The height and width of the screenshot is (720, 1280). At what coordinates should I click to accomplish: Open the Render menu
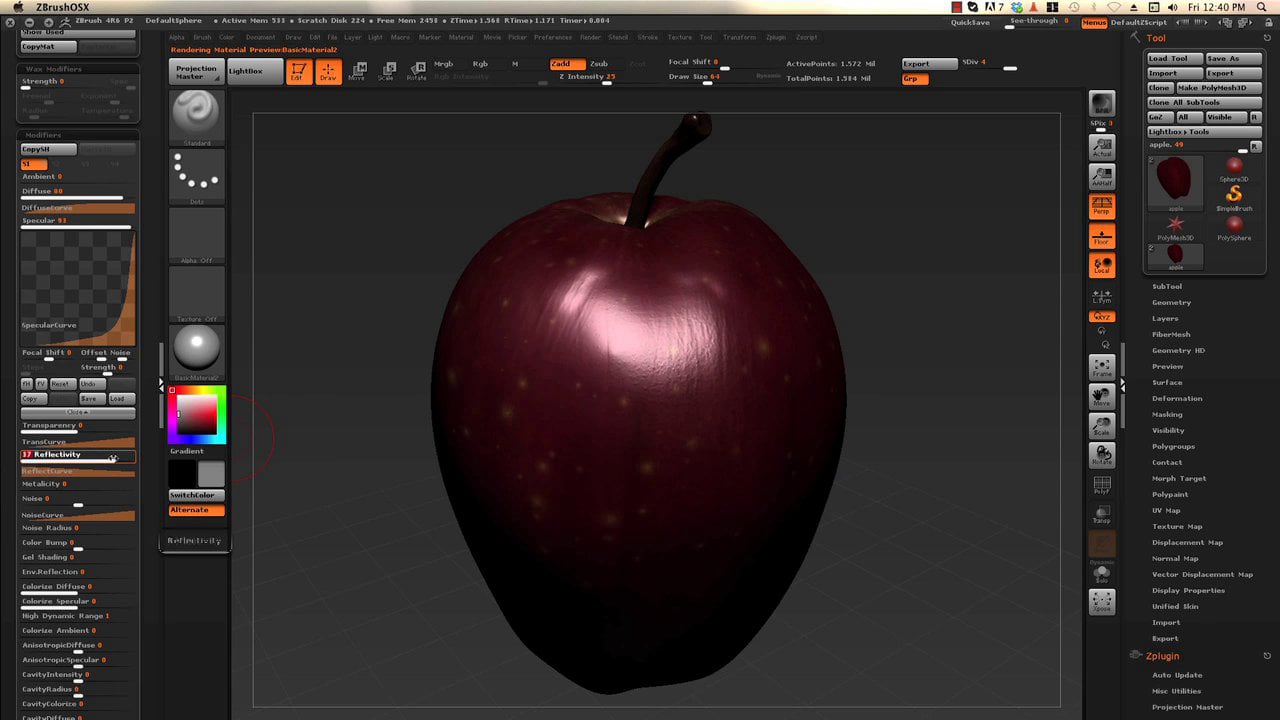pyautogui.click(x=591, y=37)
